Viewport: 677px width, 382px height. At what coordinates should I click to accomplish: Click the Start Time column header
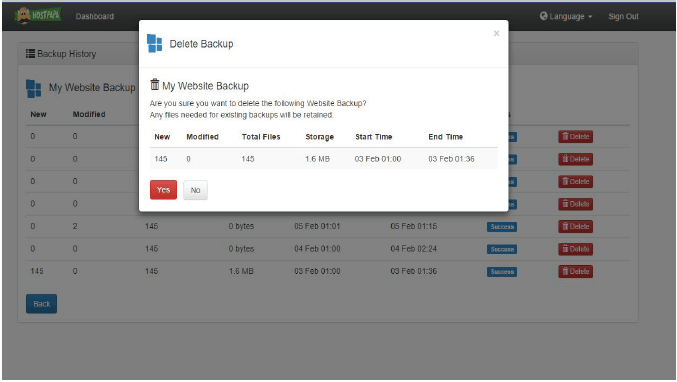[373, 137]
